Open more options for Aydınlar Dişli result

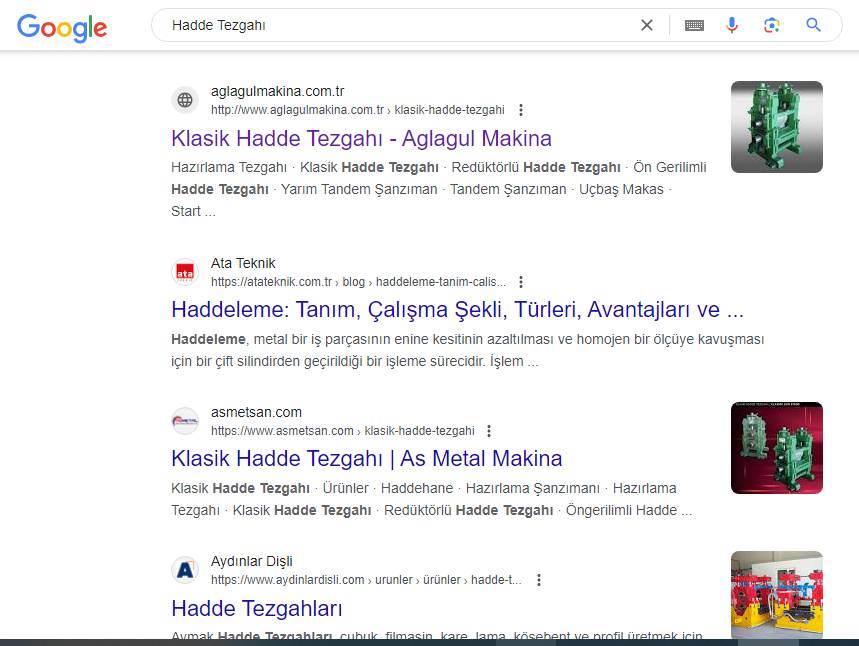pos(539,580)
